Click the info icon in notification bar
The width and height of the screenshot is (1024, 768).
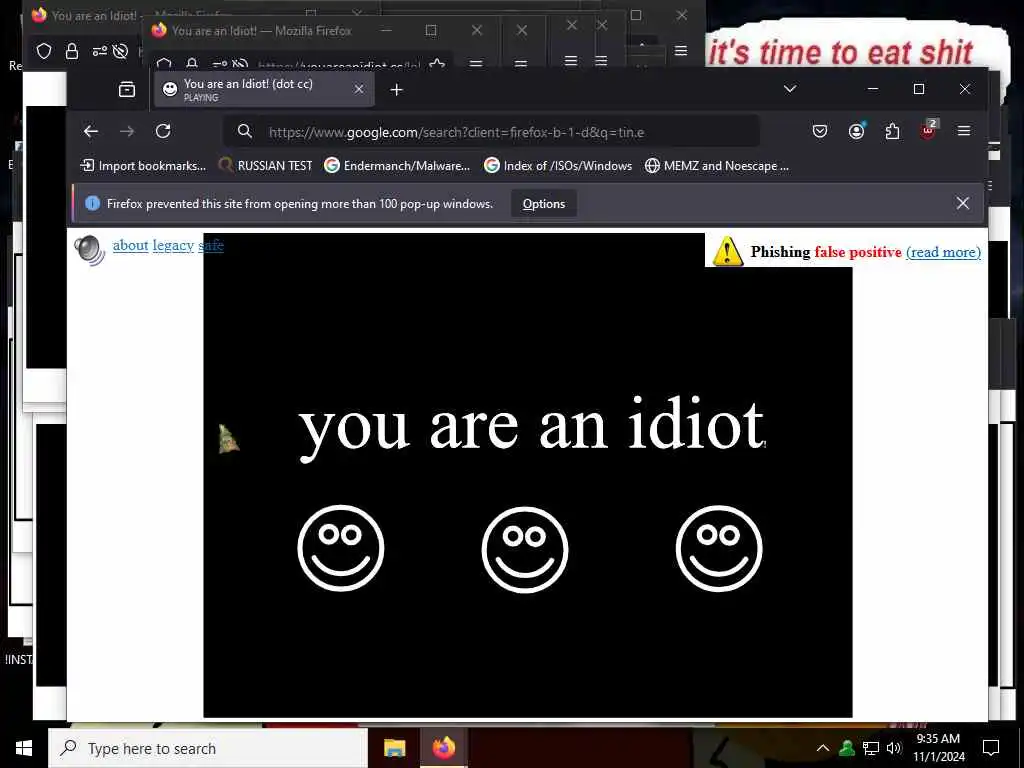(93, 203)
